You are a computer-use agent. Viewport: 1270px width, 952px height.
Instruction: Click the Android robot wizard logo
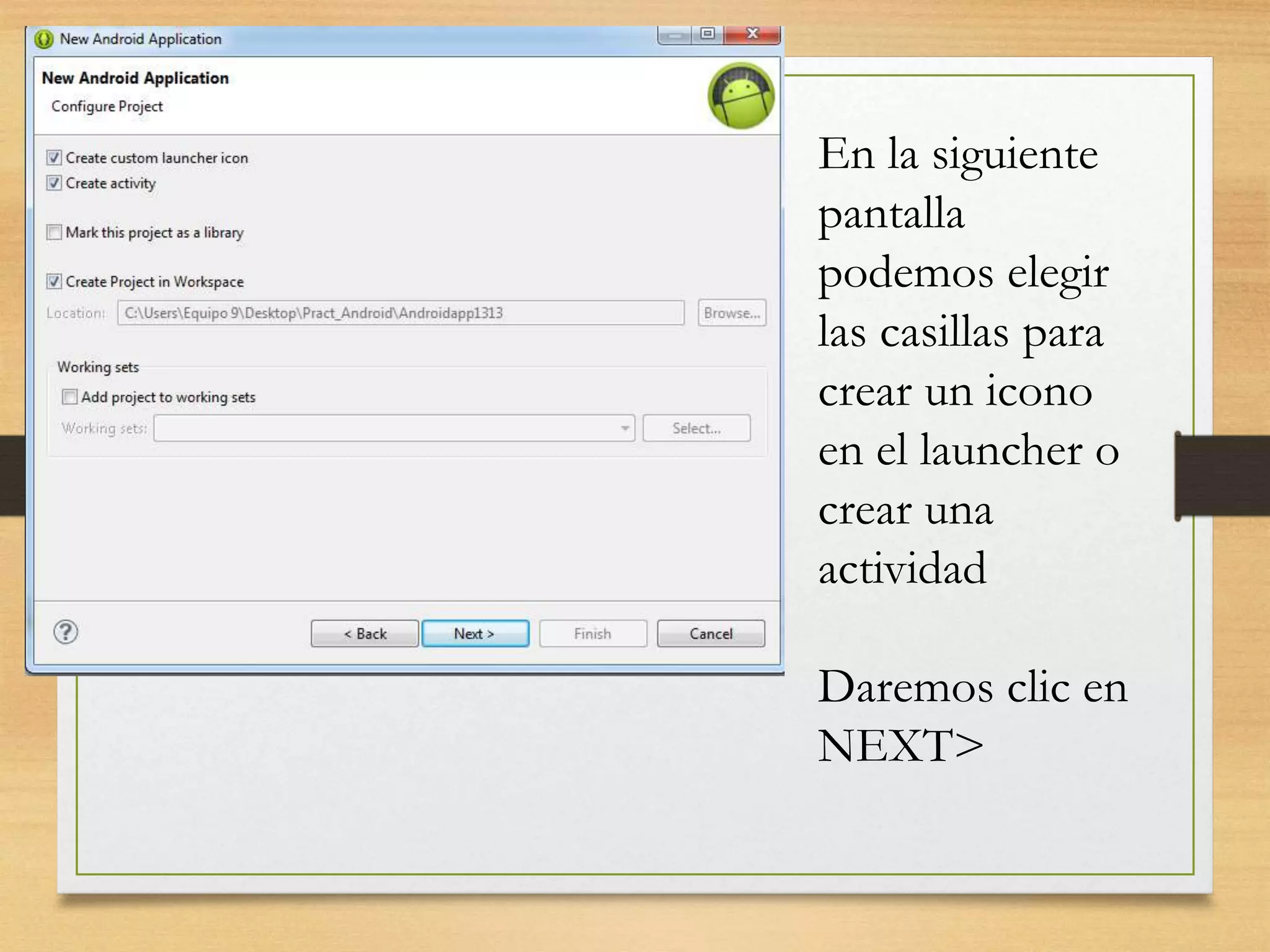741,95
